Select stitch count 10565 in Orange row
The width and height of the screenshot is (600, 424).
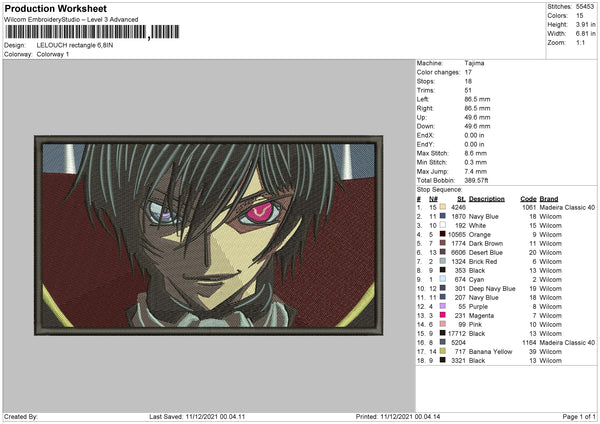(457, 234)
